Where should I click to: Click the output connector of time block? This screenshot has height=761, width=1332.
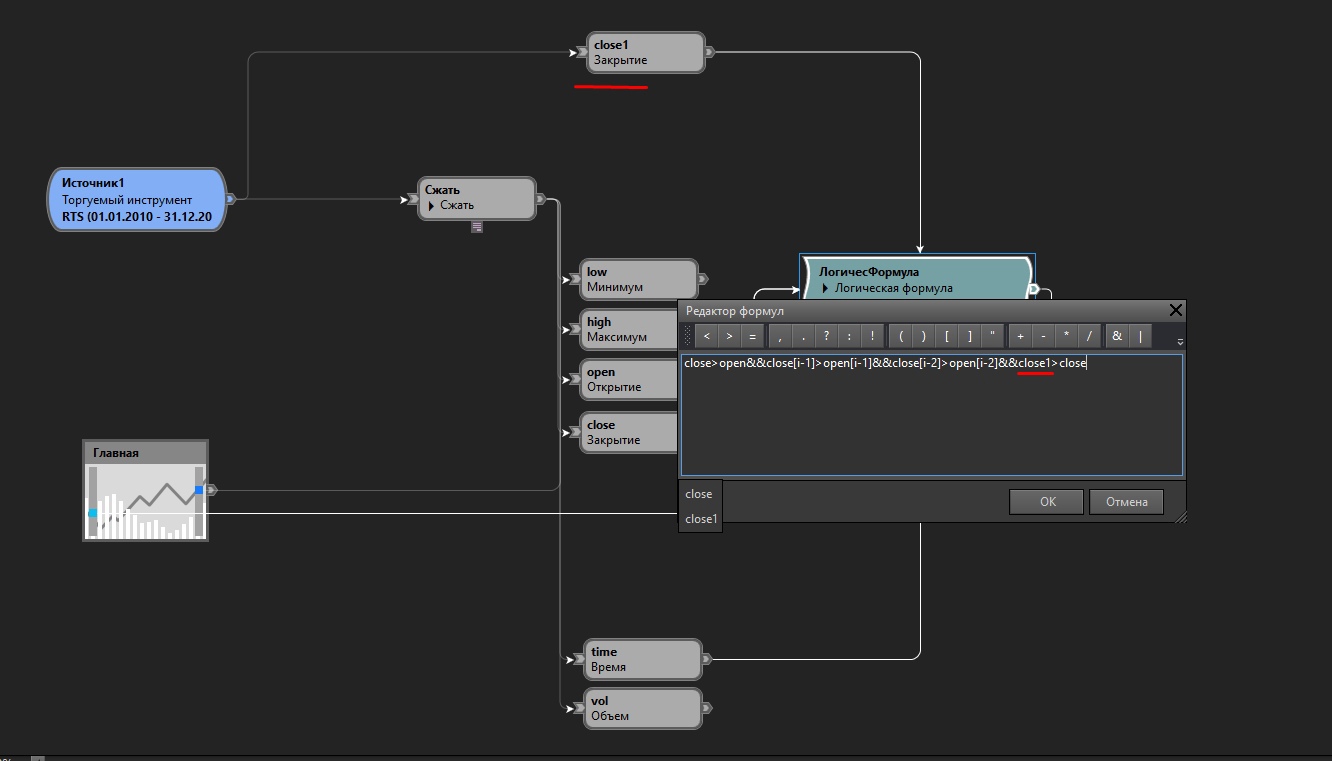tap(708, 659)
